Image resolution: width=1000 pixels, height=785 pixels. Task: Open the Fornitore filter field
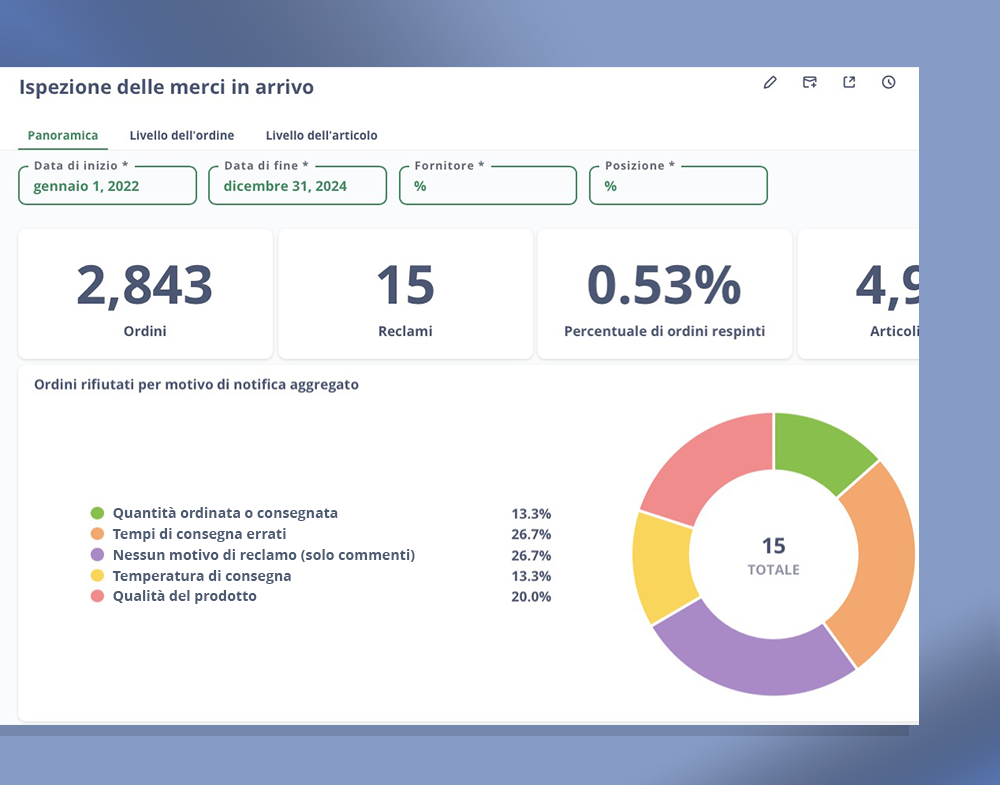[x=487, y=186]
